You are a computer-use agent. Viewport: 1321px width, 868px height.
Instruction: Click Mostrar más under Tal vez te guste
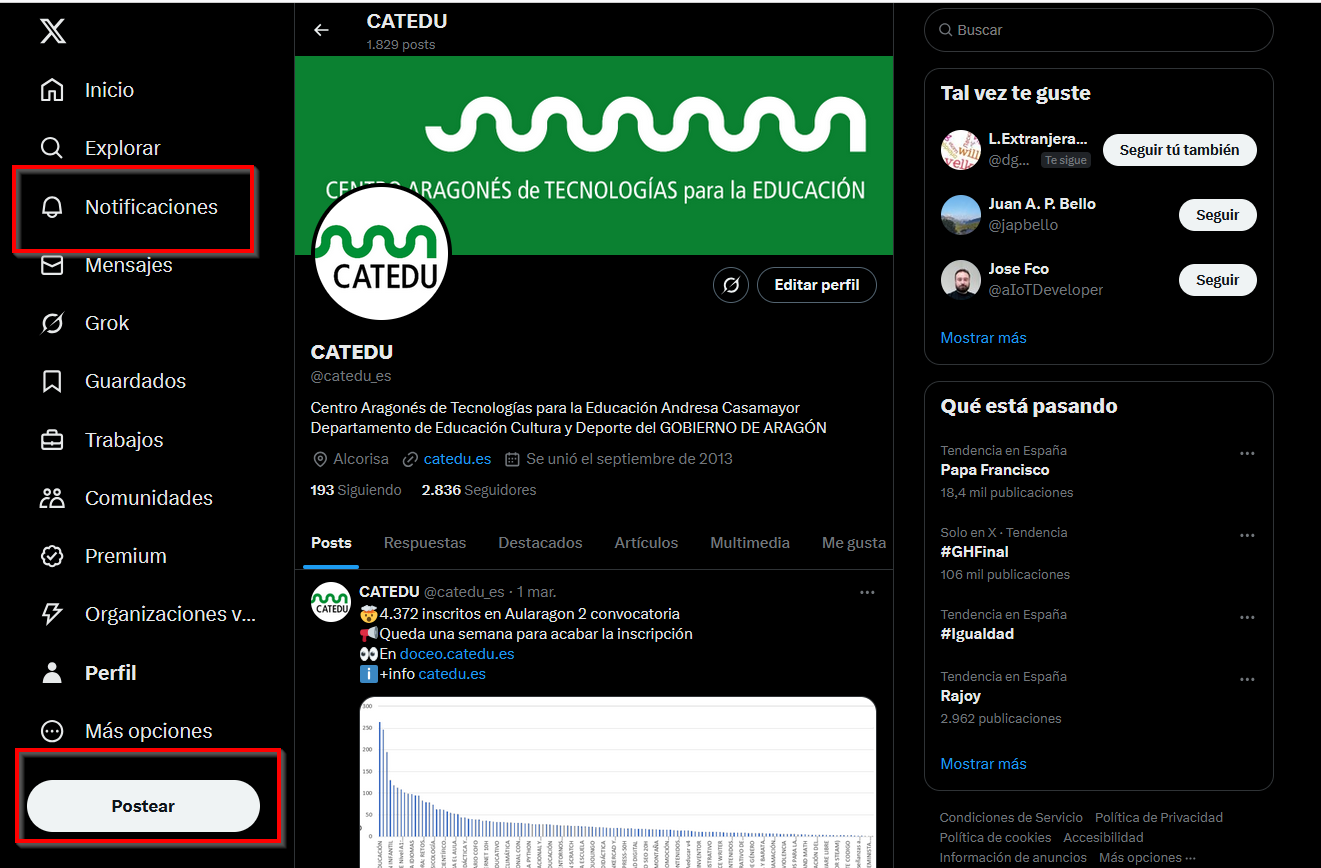(x=983, y=338)
